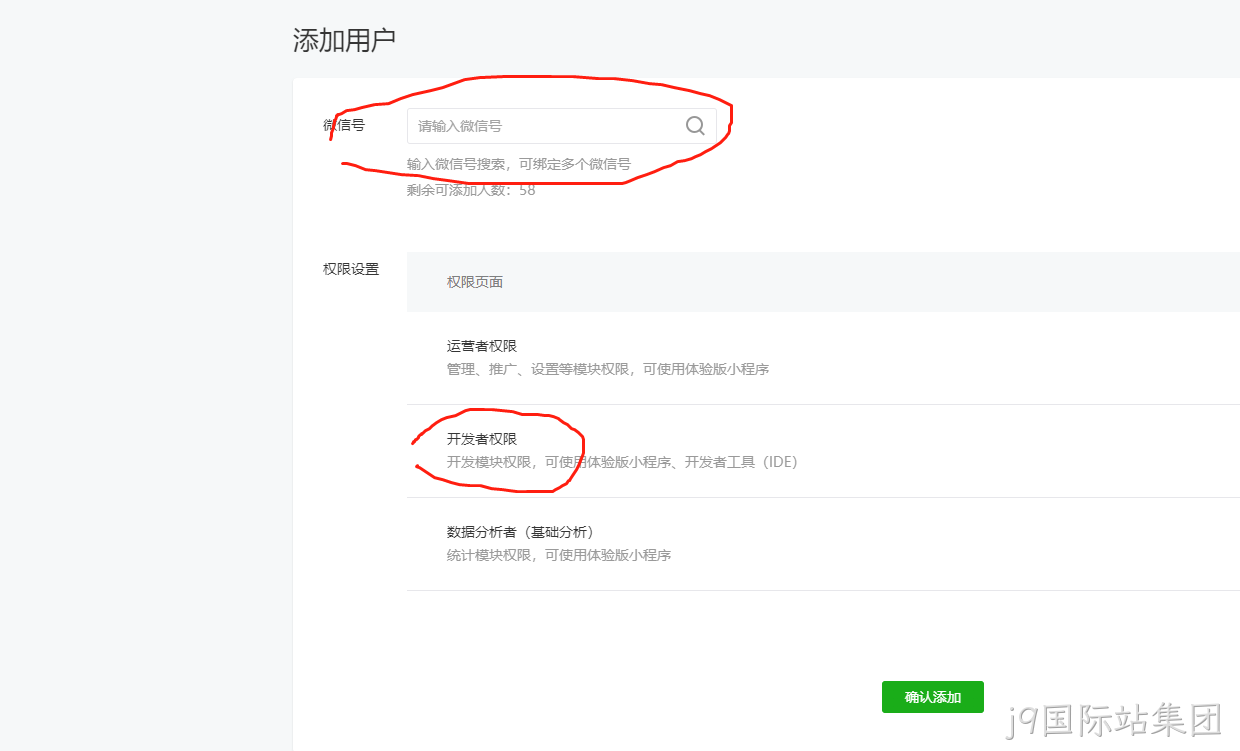Click the 权限设置 section label
Screen dimensions: 1240x751
point(351,269)
